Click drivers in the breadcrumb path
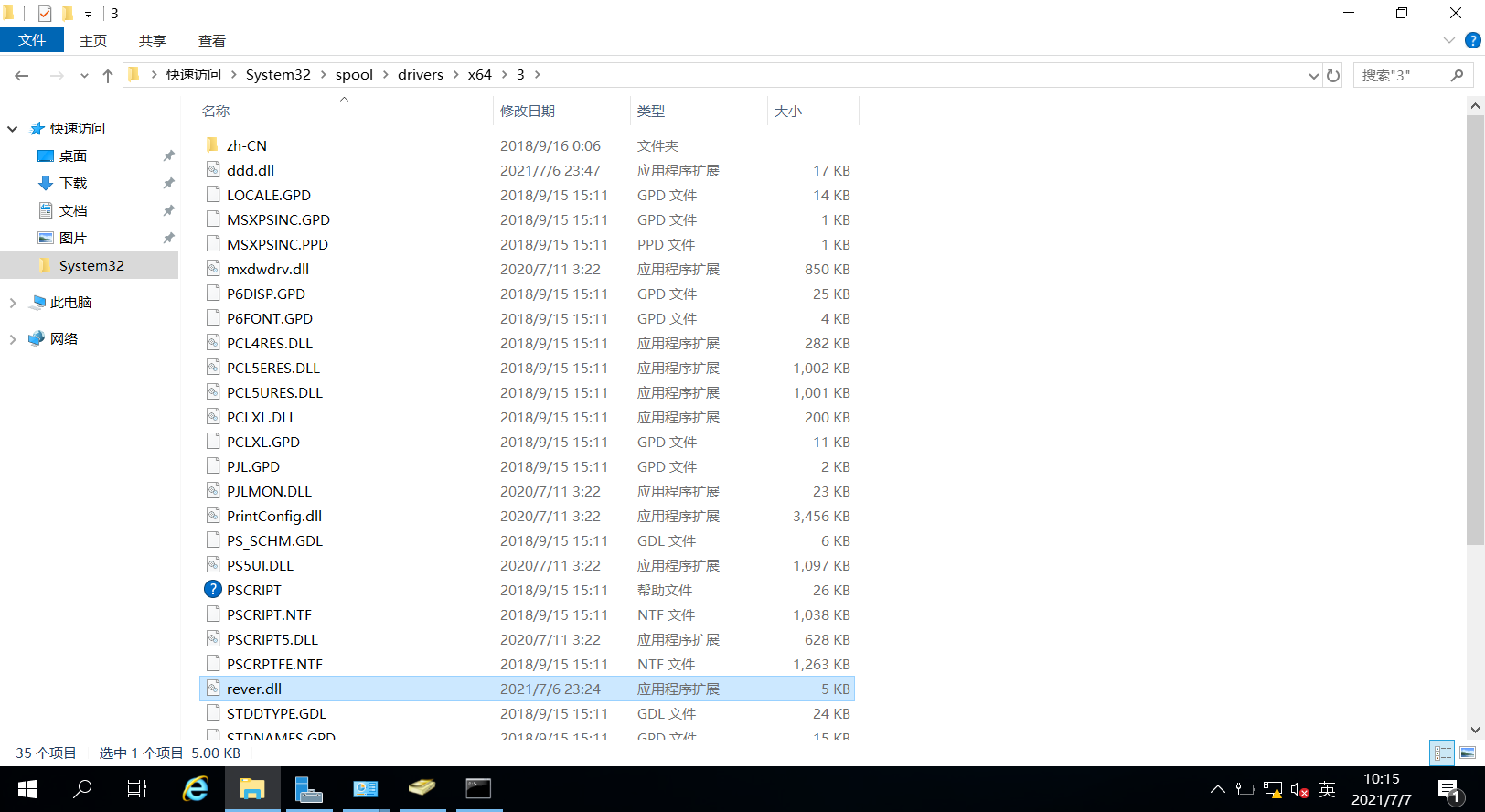 pos(421,75)
